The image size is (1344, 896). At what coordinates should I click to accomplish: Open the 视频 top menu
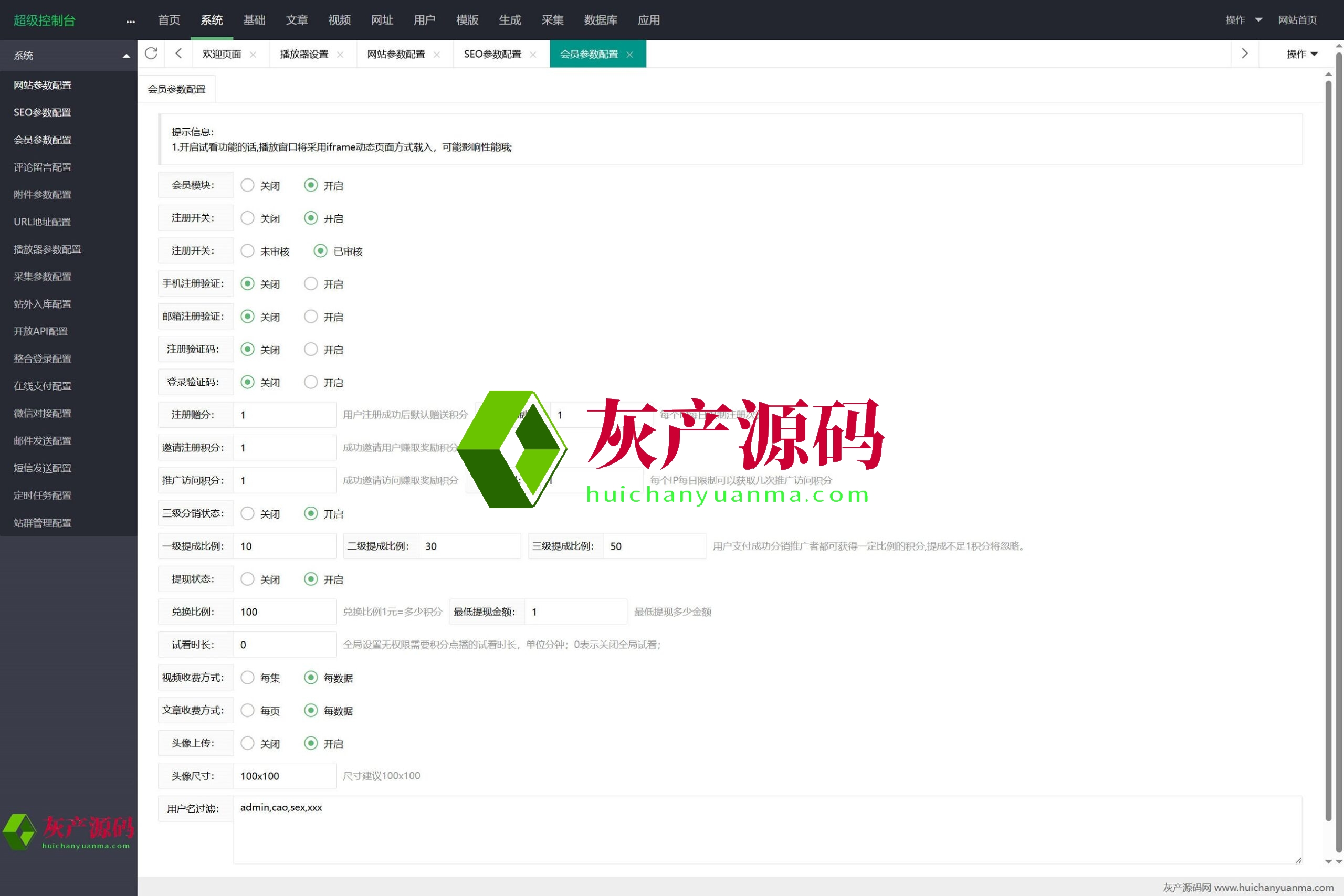click(x=340, y=20)
